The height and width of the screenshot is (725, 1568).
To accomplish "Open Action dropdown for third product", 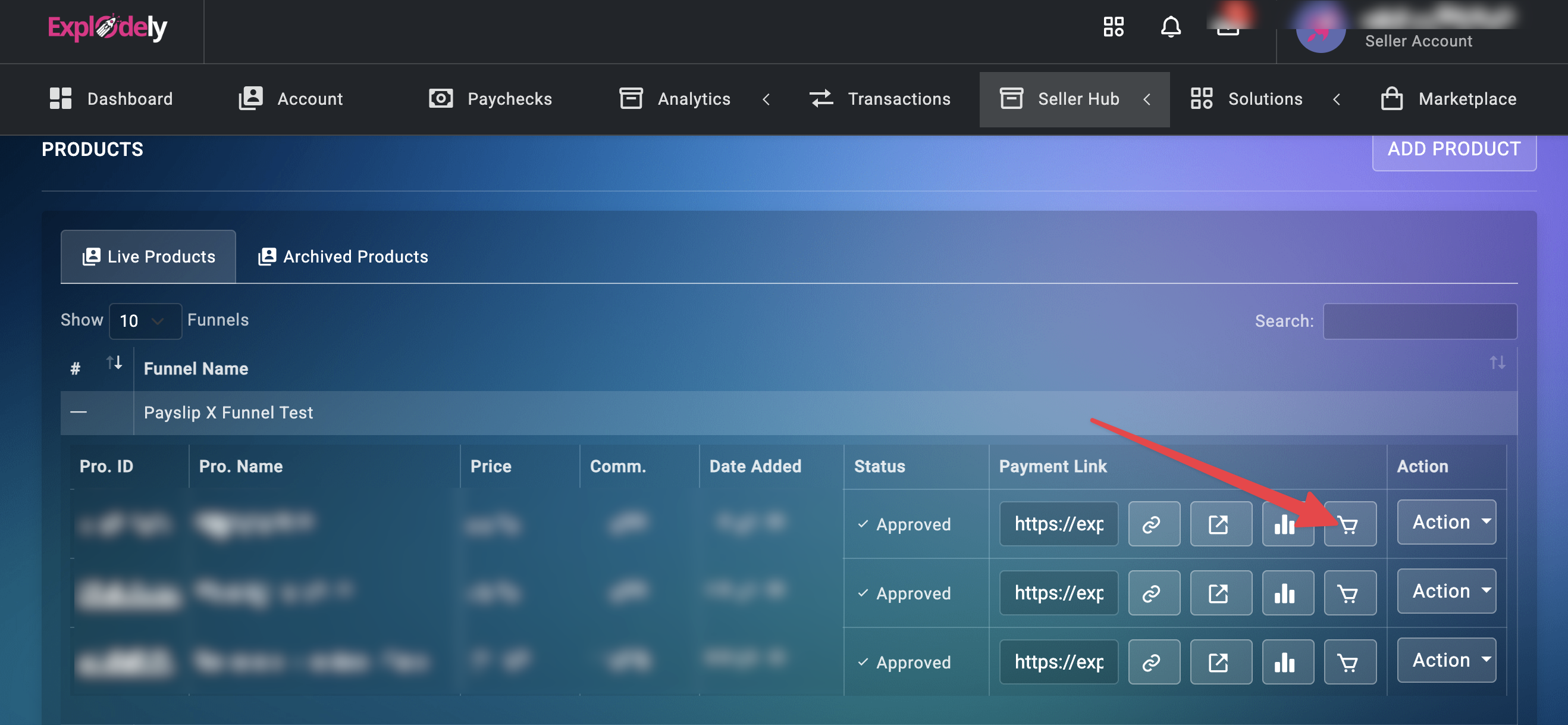I will click(1445, 660).
